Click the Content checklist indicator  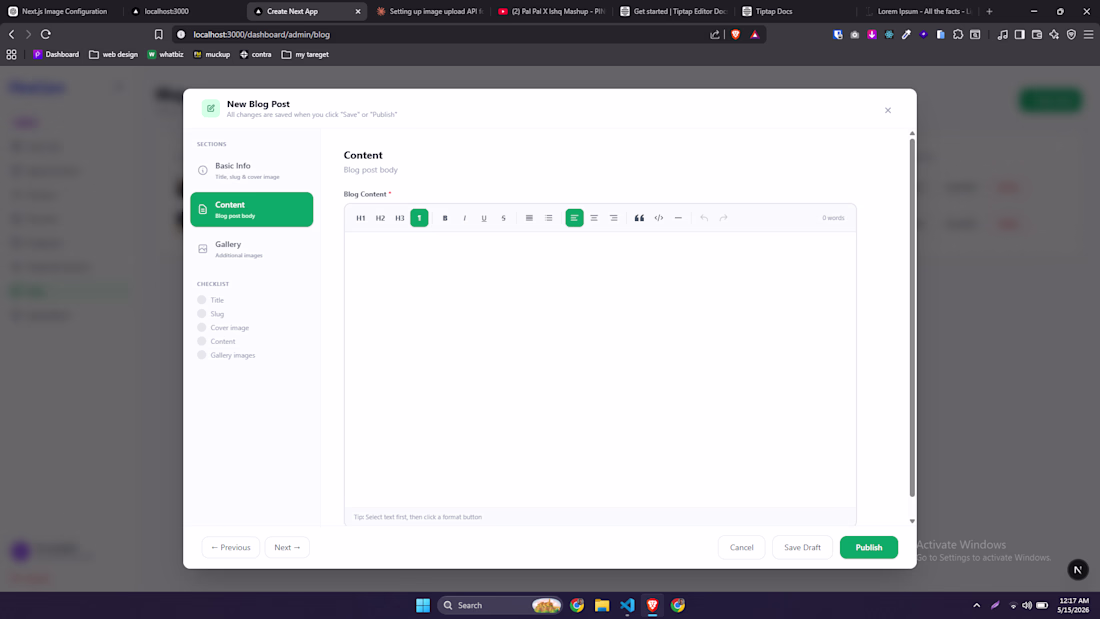pyautogui.click(x=201, y=341)
